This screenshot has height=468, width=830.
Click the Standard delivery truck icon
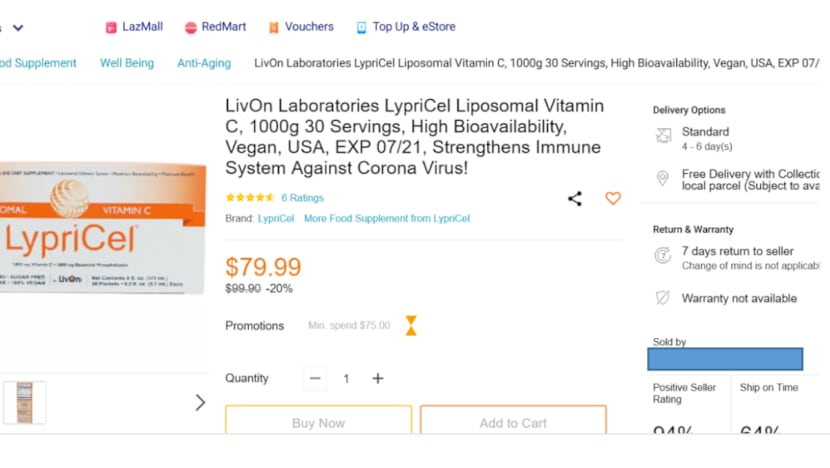point(663,136)
